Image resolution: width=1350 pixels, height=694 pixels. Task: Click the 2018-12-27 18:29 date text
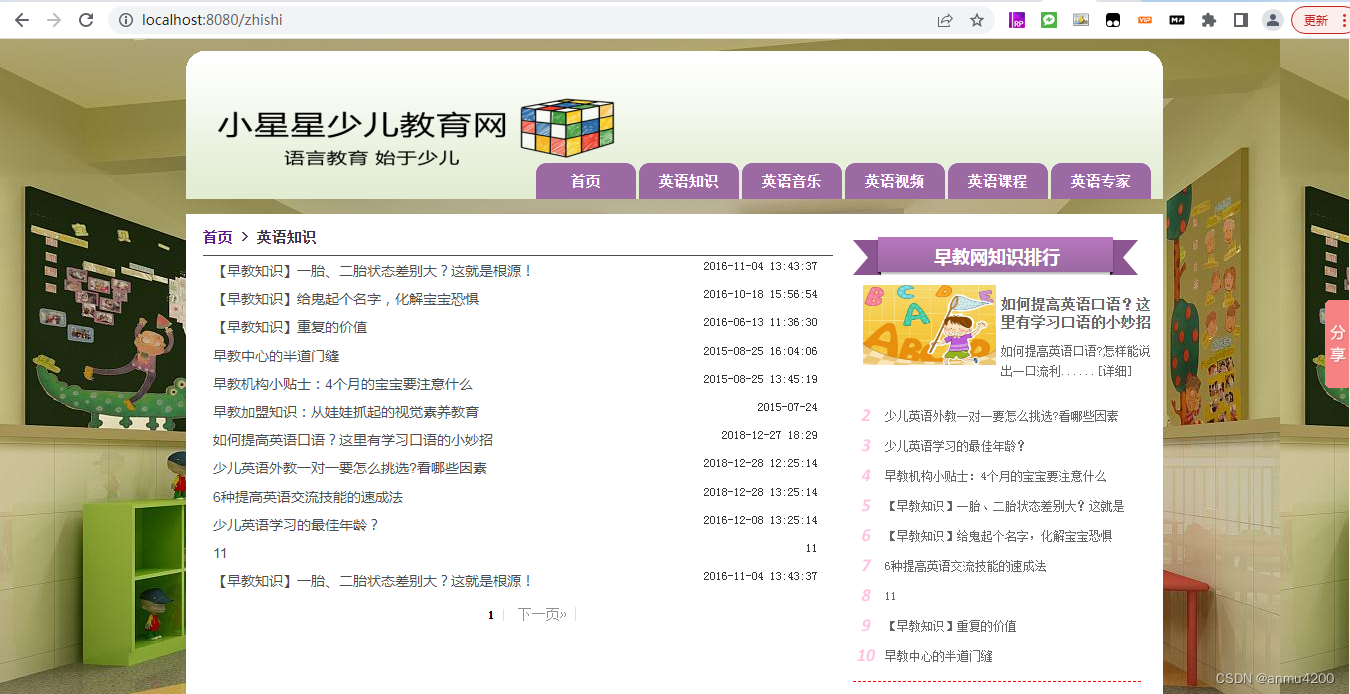[769, 435]
